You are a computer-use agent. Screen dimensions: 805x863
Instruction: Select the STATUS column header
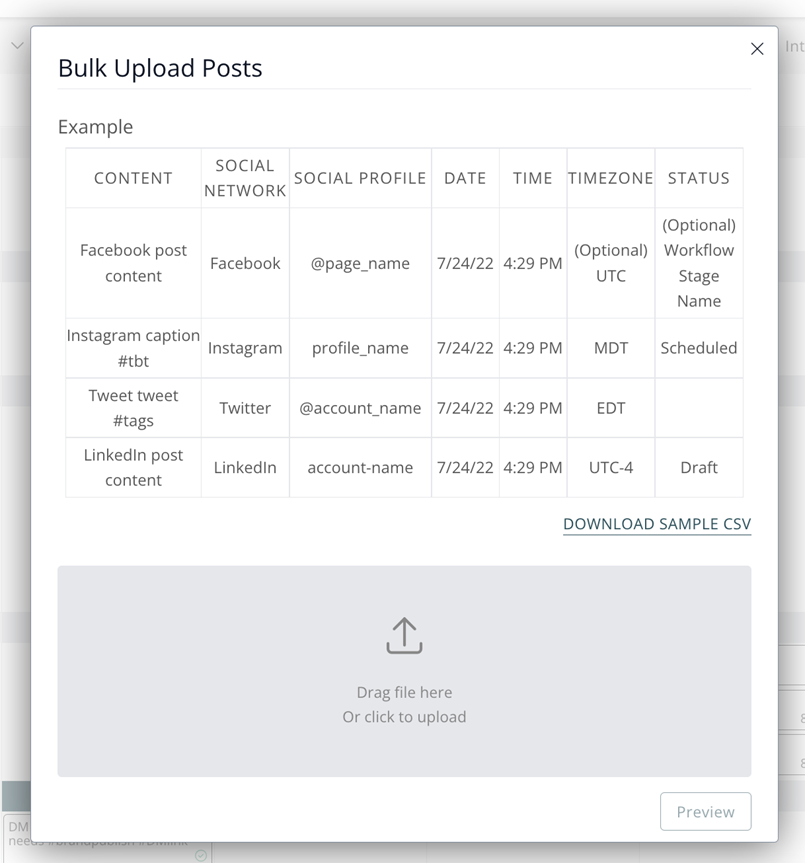tap(699, 178)
